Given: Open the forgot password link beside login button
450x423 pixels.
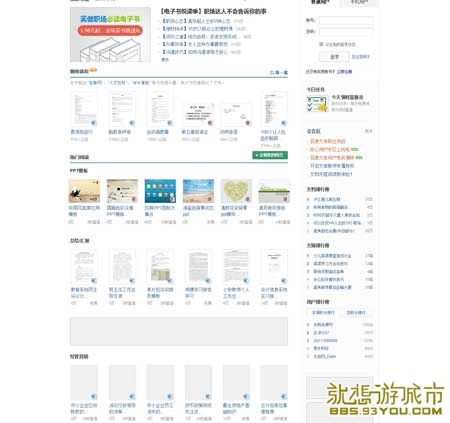Looking at the screenshot, I should [x=361, y=57].
